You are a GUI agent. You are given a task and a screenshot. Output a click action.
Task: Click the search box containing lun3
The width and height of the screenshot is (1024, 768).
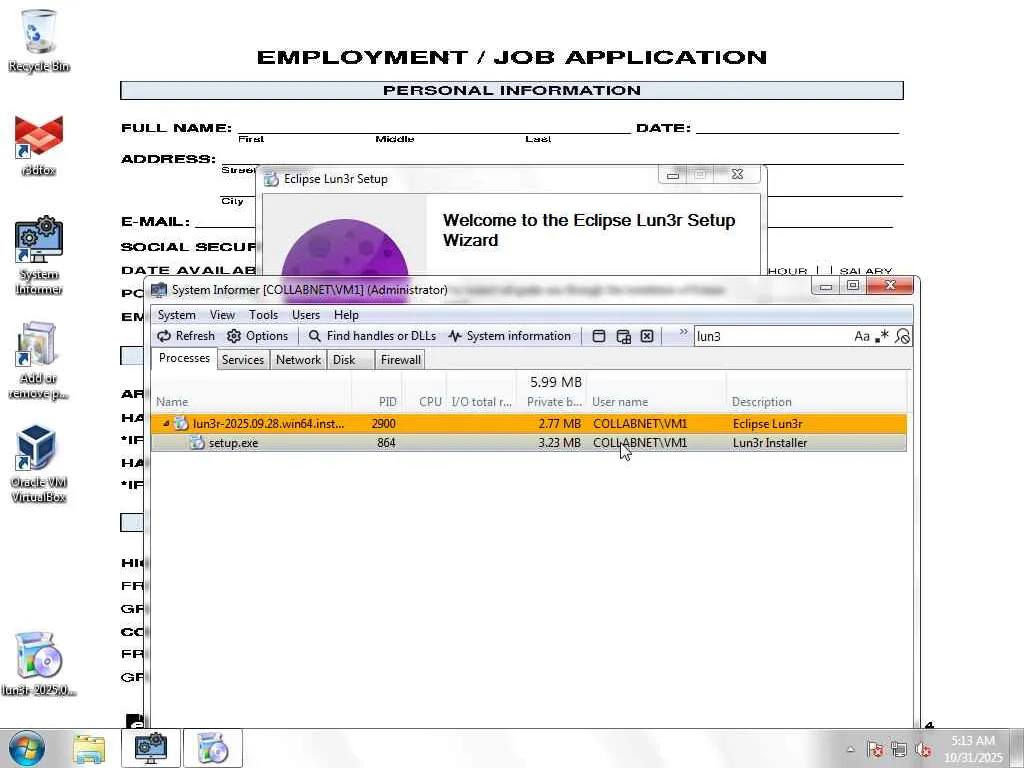click(773, 336)
